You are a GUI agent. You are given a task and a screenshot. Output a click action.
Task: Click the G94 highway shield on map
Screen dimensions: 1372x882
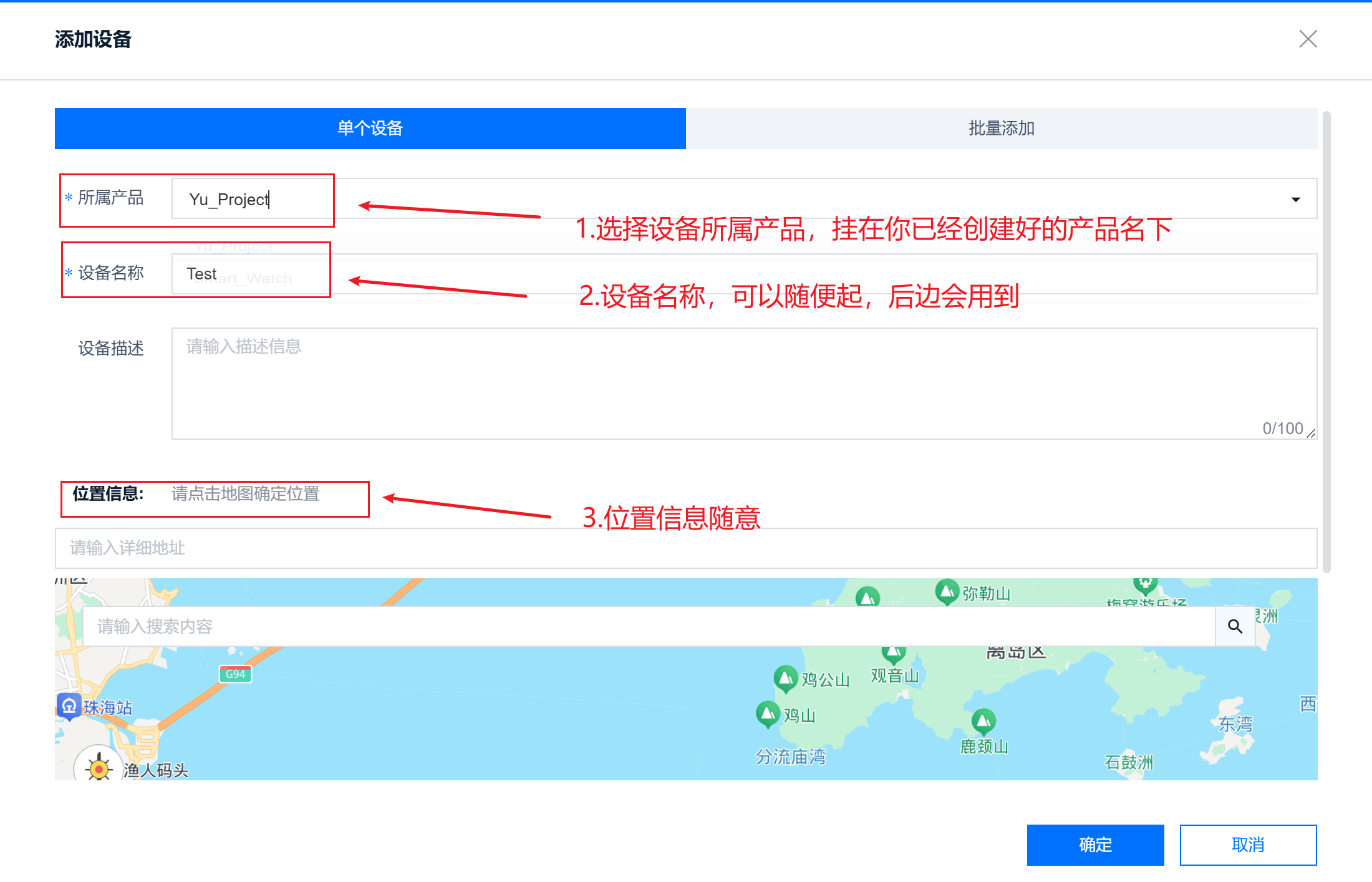tap(235, 674)
